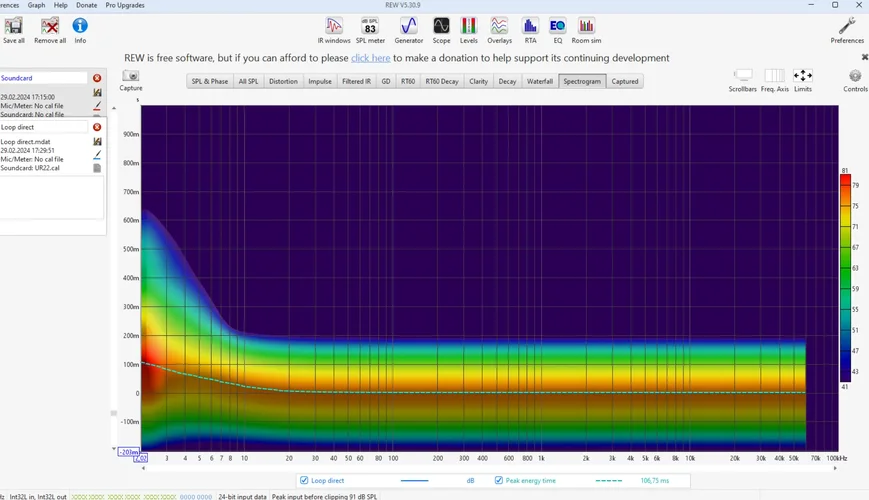
Task: Open the graph Controls panel
Action: [x=855, y=76]
